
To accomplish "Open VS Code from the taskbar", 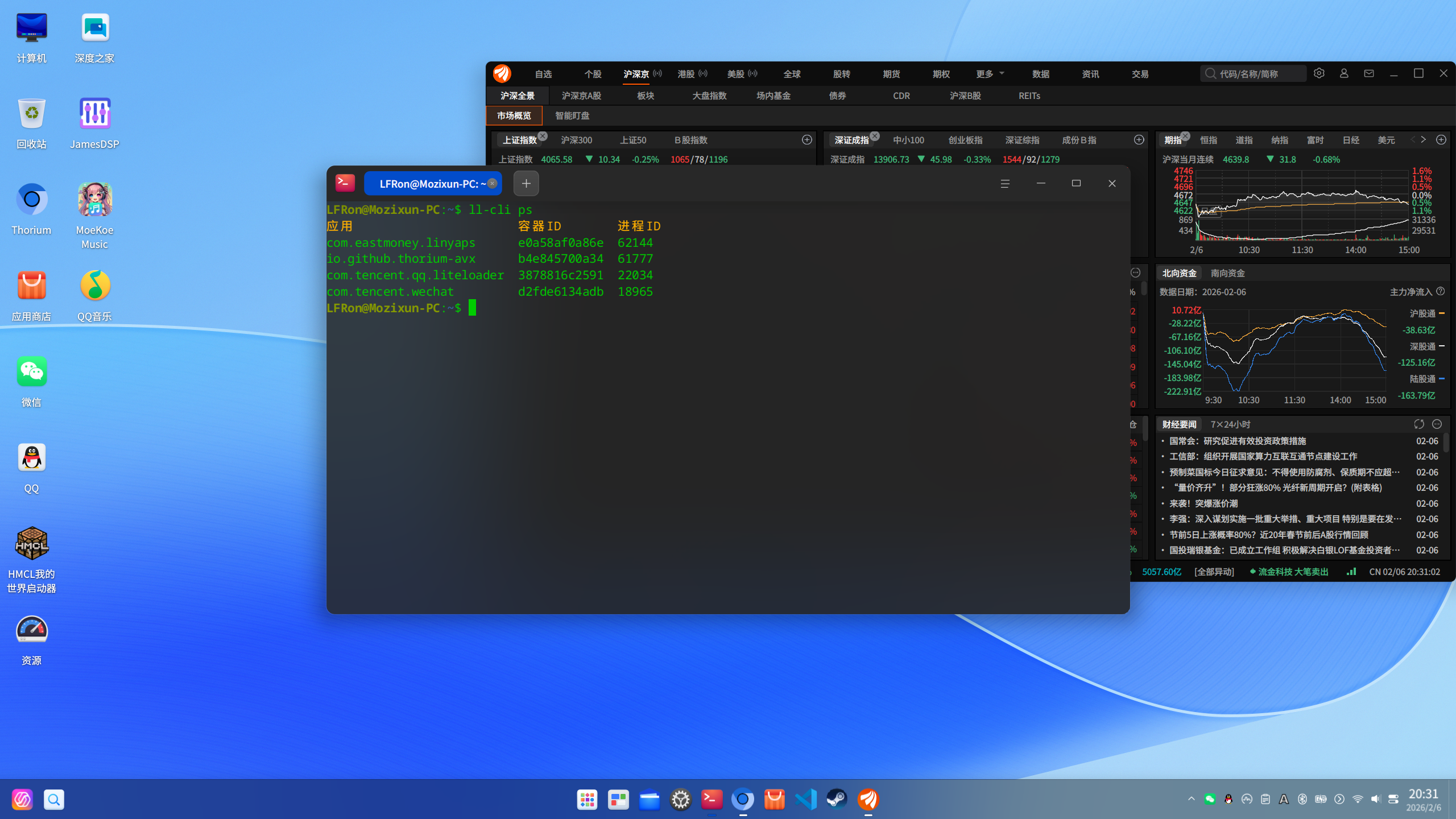I will (x=806, y=799).
